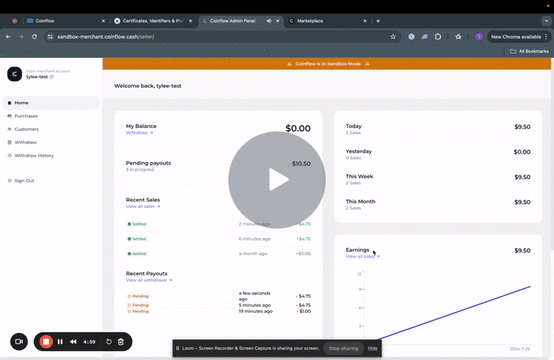Reload the page with the refresh icon
The image size is (554, 360).
click(34, 37)
